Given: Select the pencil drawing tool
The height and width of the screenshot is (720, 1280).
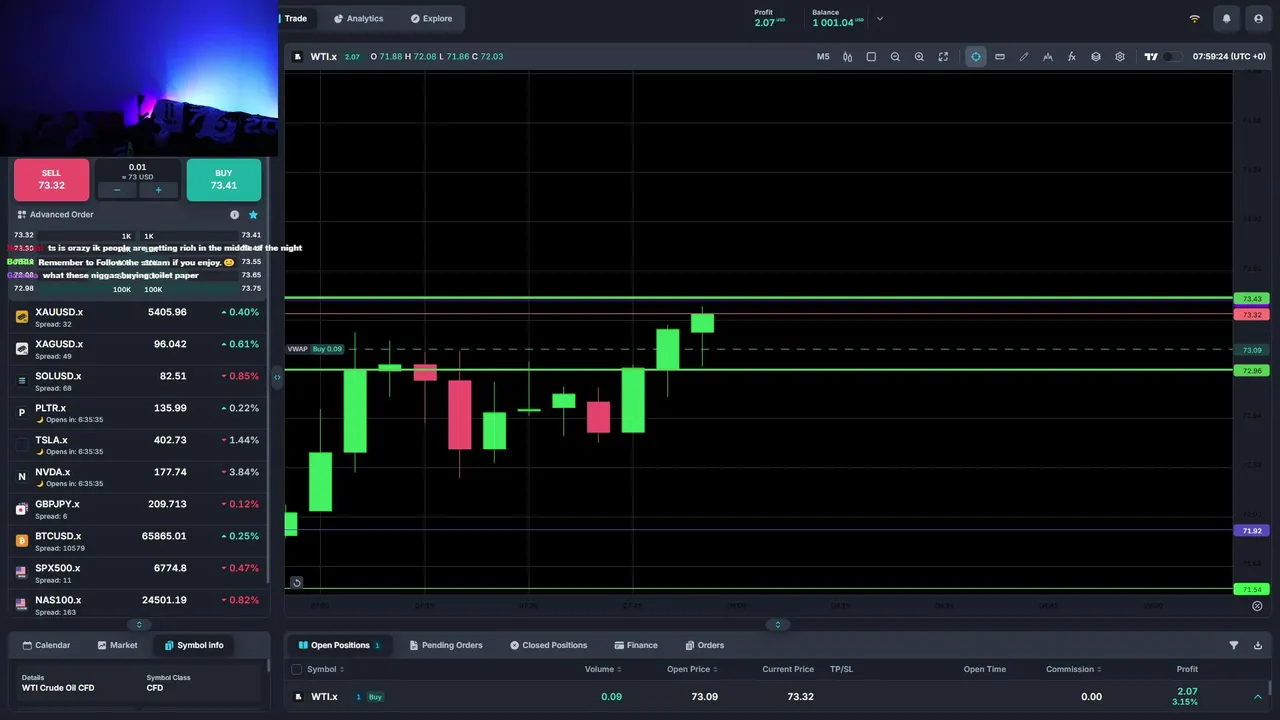Looking at the screenshot, I should (1024, 57).
